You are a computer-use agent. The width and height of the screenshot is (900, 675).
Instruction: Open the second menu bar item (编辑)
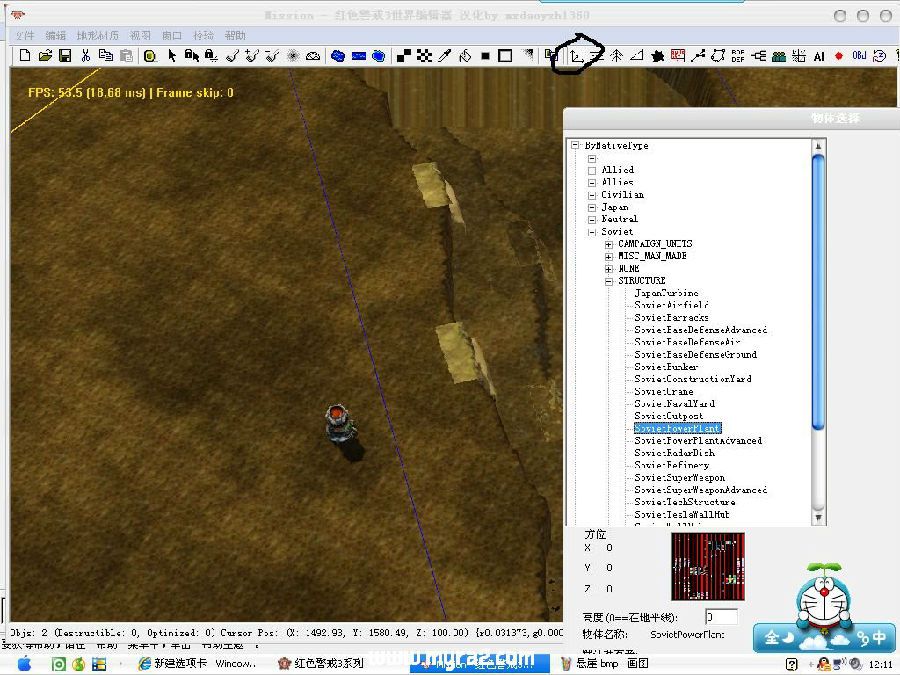(x=56, y=36)
